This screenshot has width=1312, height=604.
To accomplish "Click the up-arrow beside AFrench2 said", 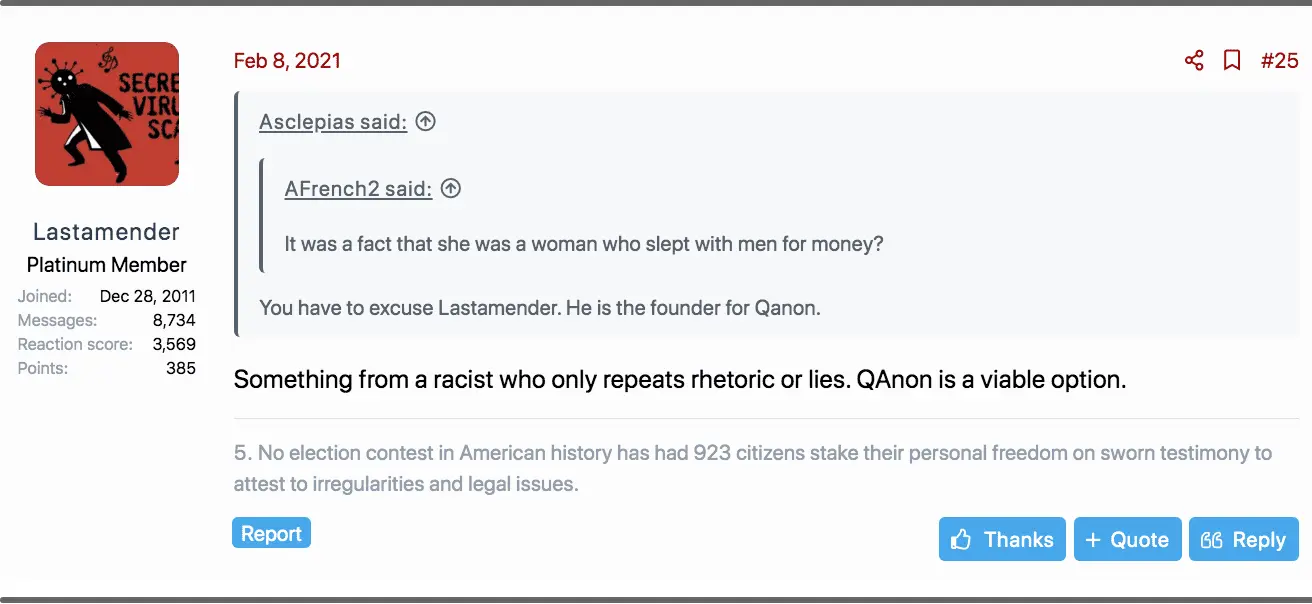I will 451,188.
